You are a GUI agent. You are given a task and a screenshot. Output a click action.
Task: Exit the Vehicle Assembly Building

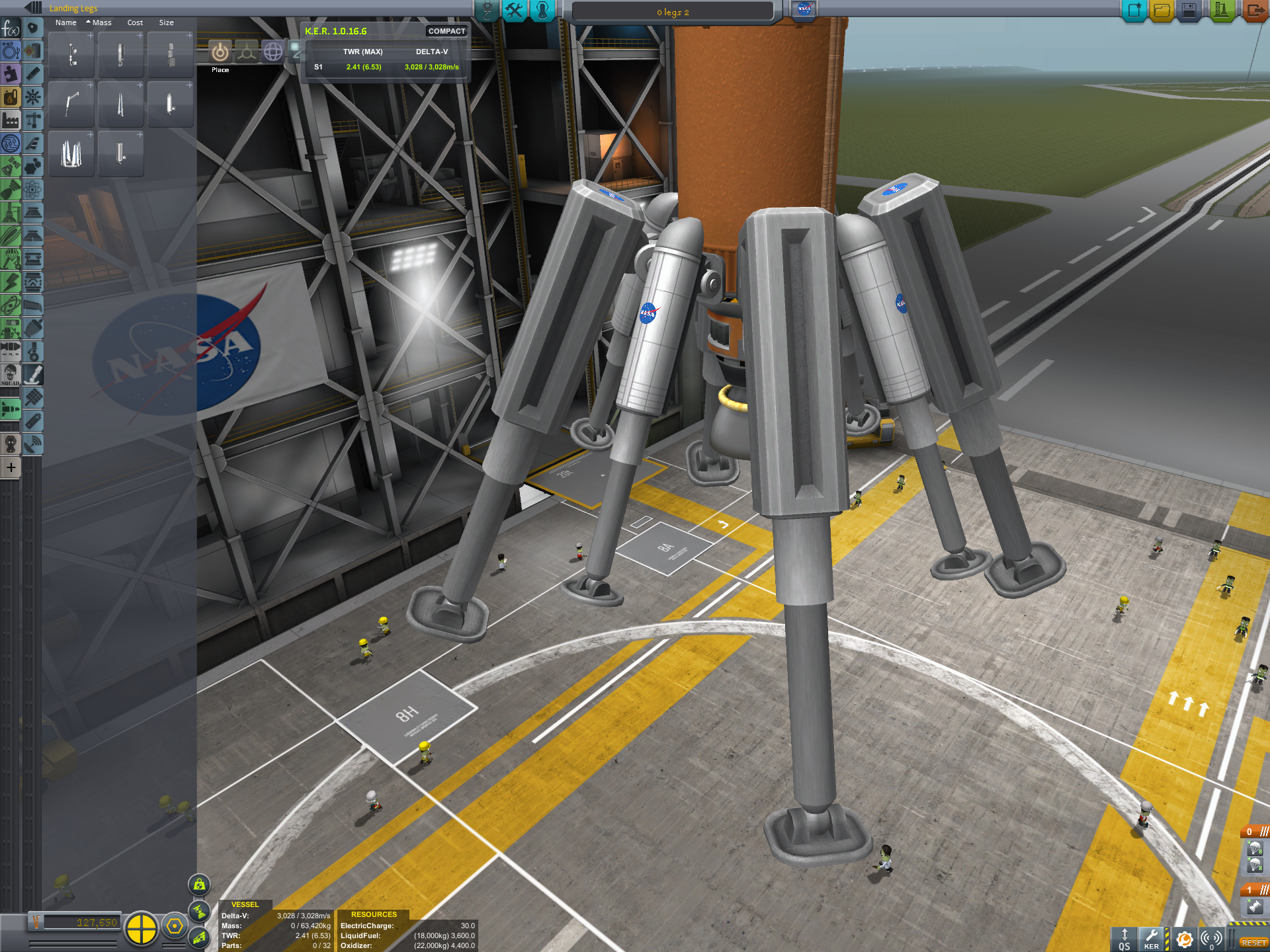(1254, 11)
